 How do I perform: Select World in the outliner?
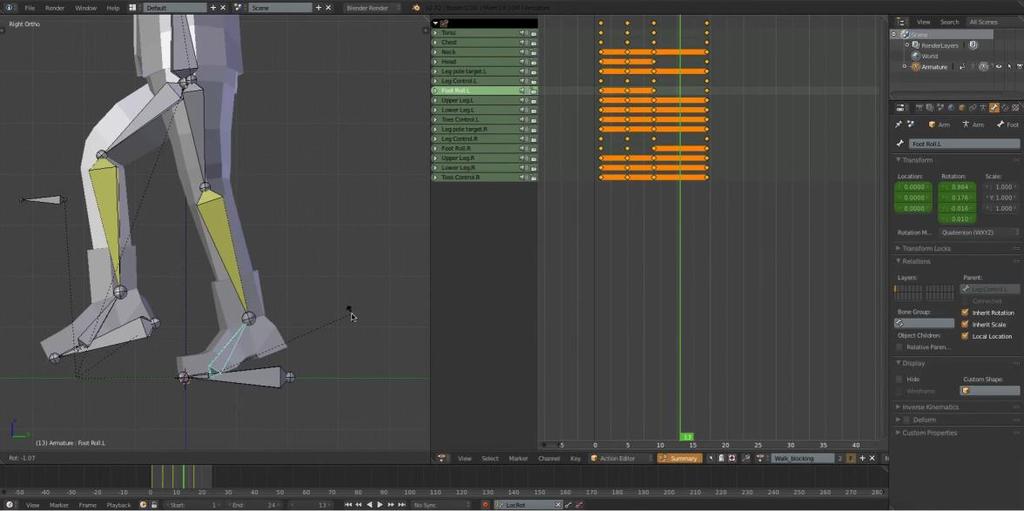[929, 56]
